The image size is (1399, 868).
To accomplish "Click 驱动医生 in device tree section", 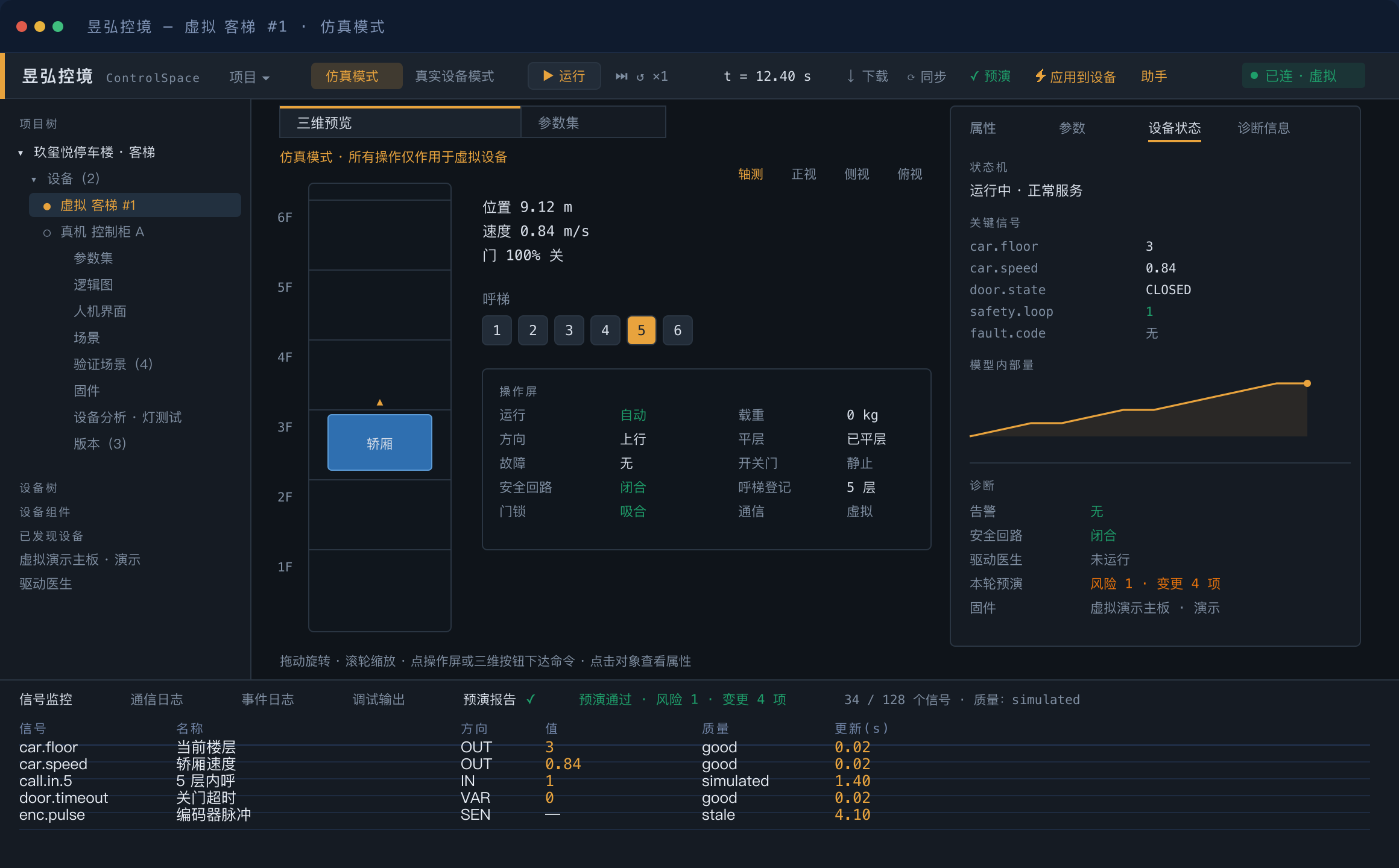I will coord(46,584).
